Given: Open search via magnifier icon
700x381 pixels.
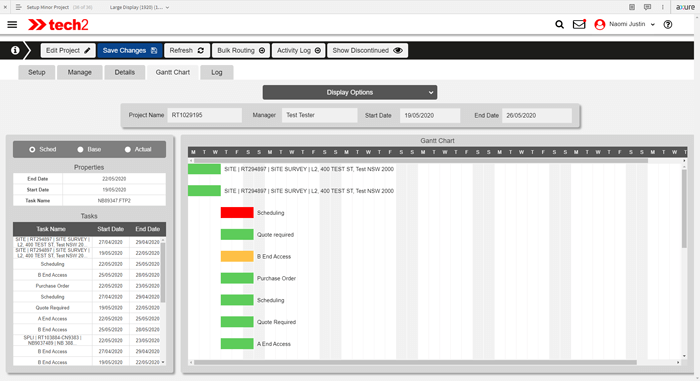Looking at the screenshot, I should coord(559,25).
